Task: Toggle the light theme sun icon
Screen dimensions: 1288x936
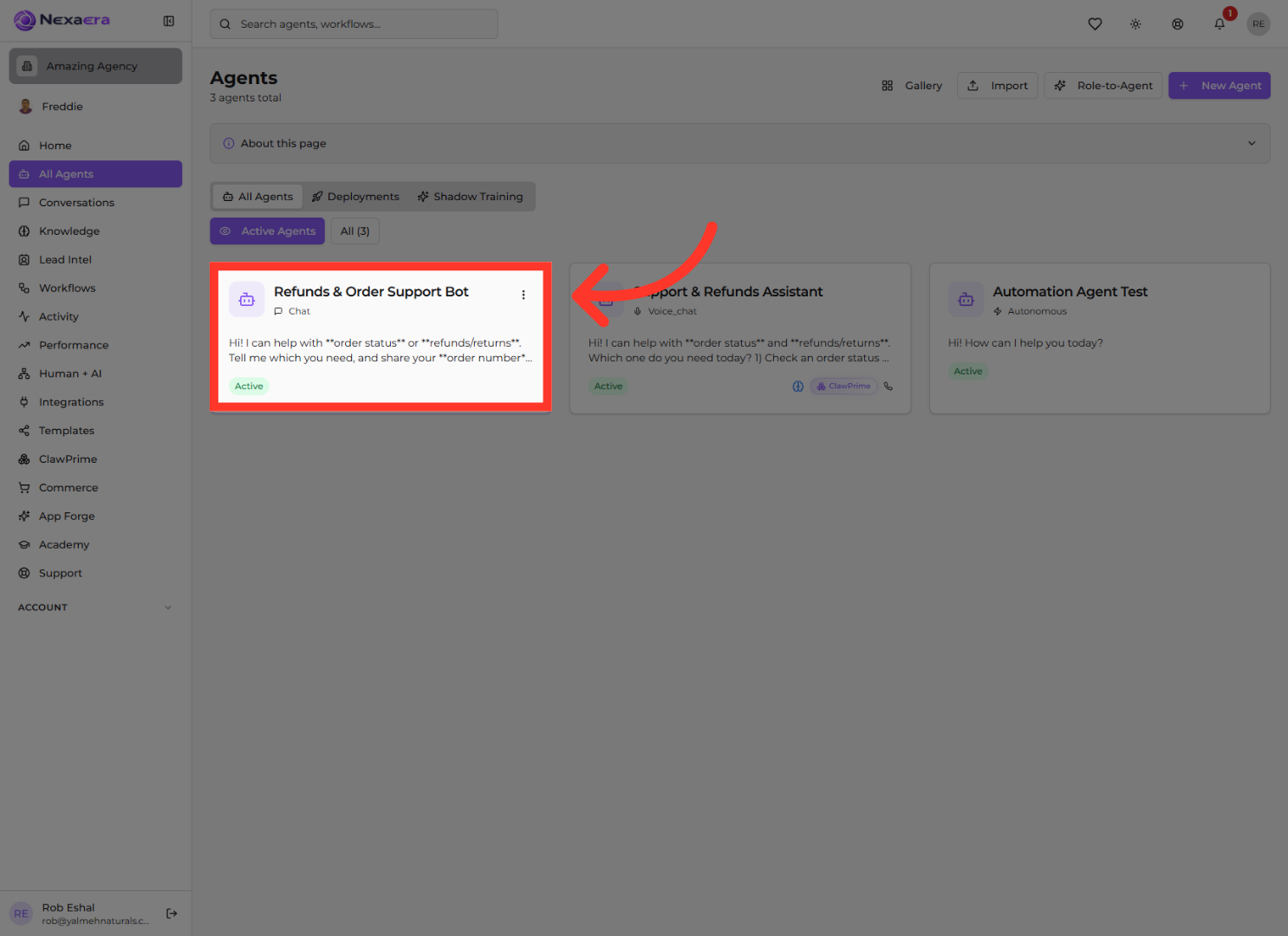Action: pyautogui.click(x=1135, y=24)
